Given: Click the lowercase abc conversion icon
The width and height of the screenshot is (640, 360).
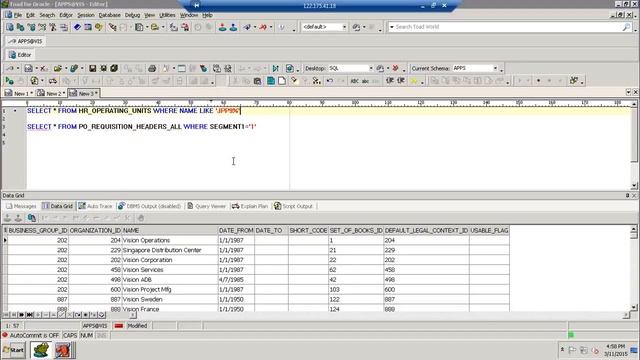Looking at the screenshot, I should 365,81.
